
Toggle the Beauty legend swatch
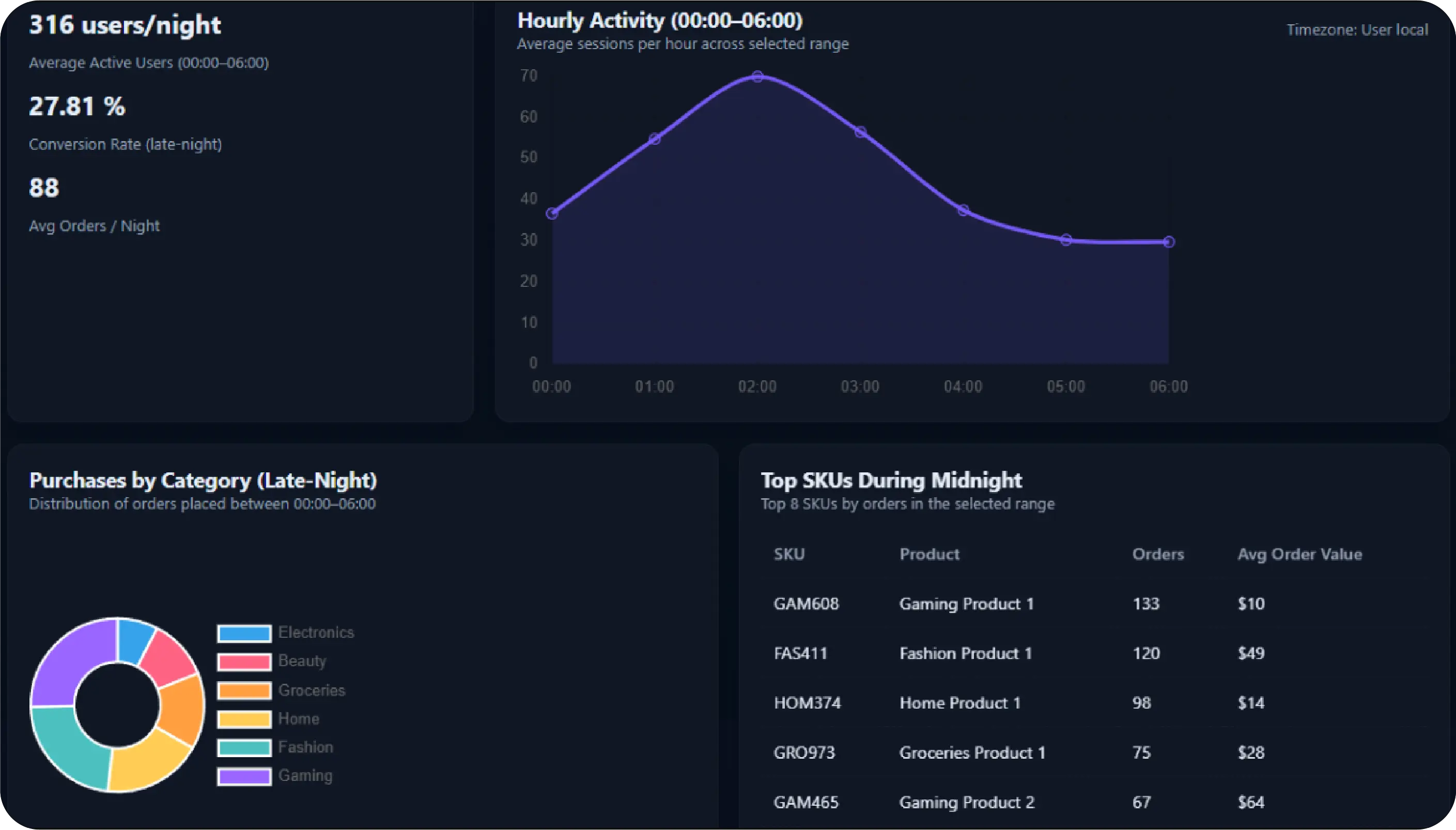click(244, 662)
